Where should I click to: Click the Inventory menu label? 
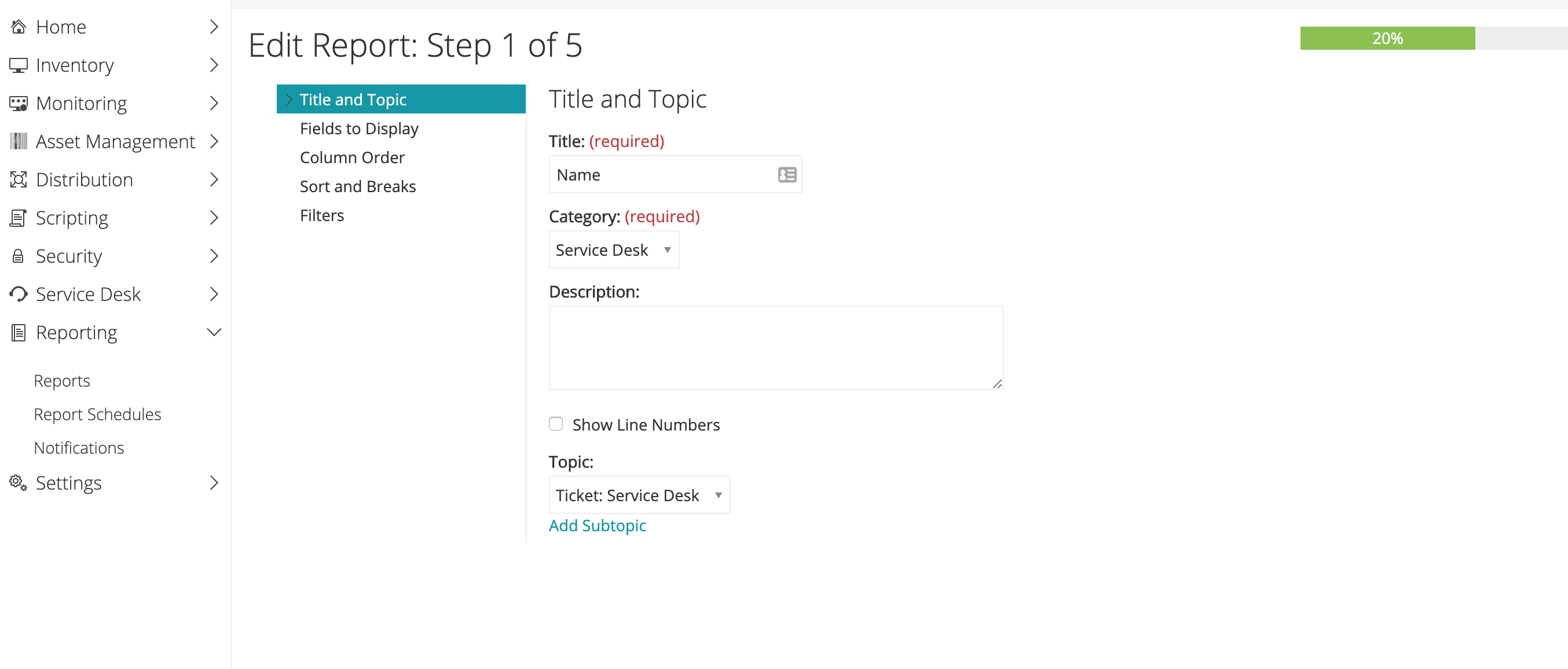point(75,65)
